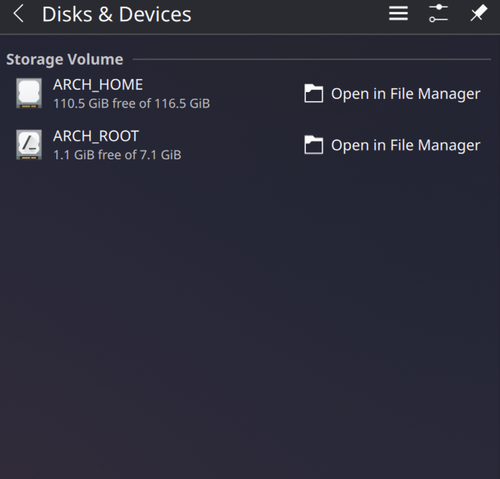Image resolution: width=500 pixels, height=479 pixels.
Task: Pin the Disks & Devices popup open
Action: [x=479, y=14]
